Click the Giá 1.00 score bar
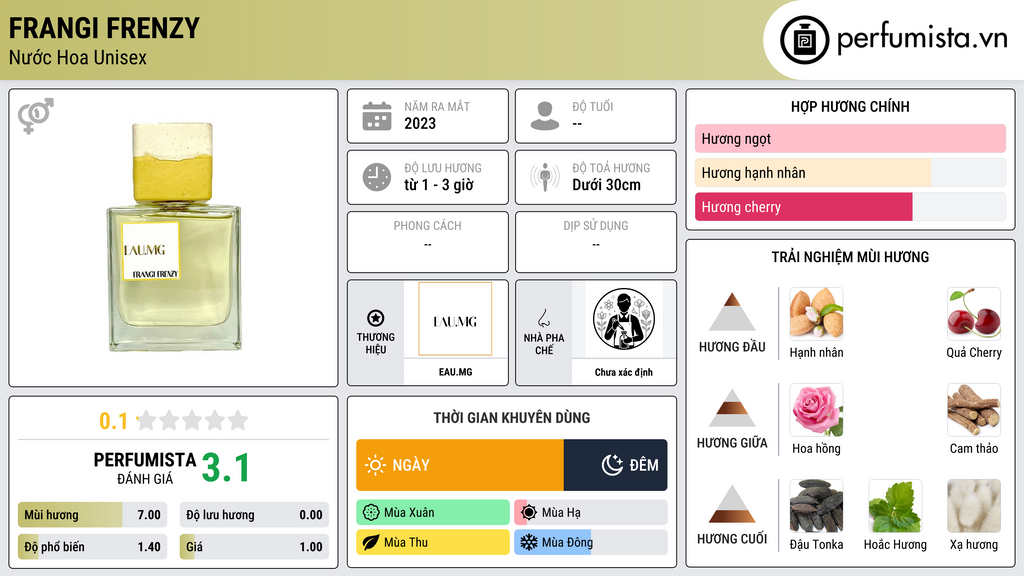This screenshot has width=1024, height=576. click(x=254, y=547)
